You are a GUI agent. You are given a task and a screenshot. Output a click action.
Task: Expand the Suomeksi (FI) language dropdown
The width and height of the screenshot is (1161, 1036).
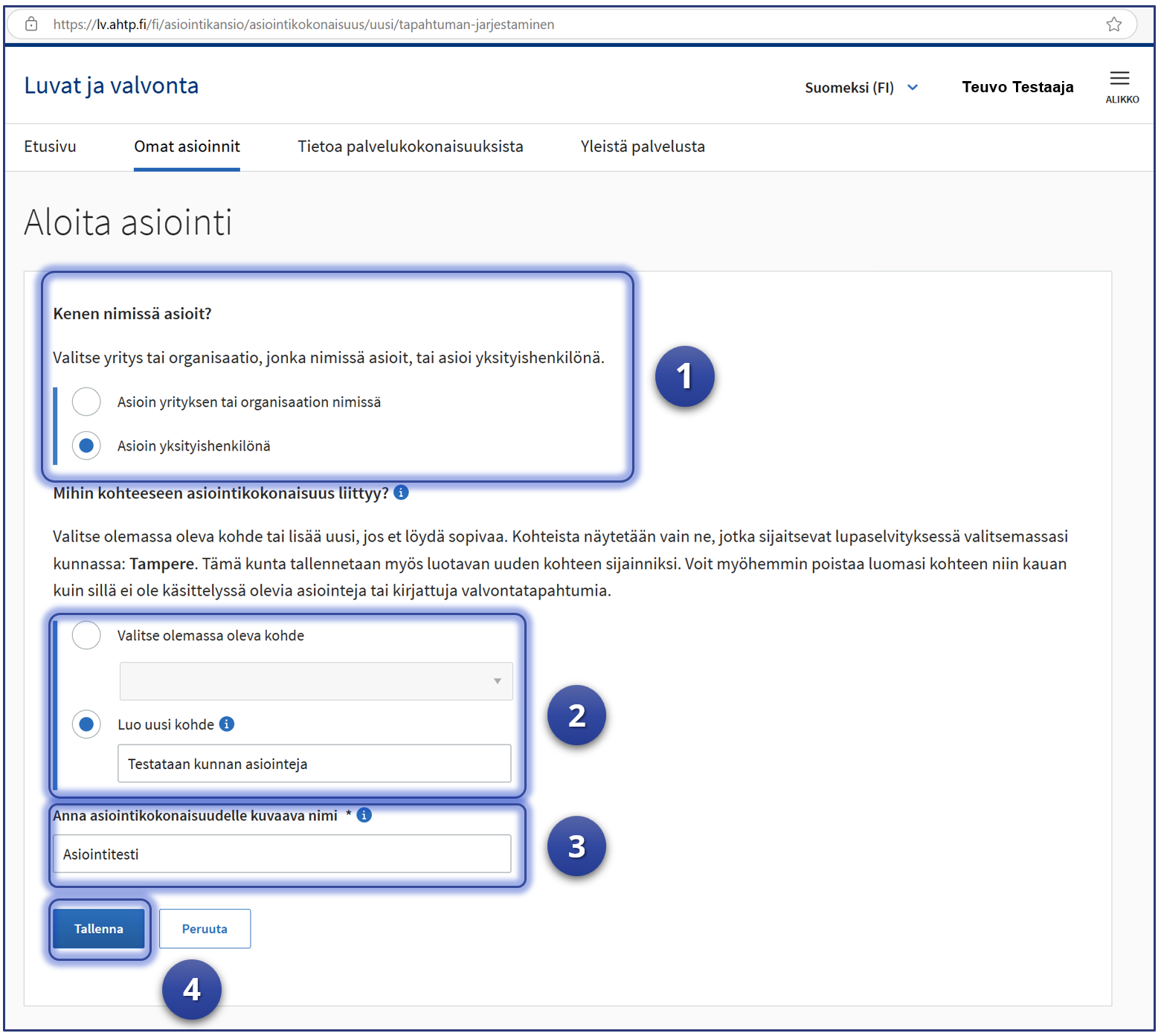click(861, 88)
